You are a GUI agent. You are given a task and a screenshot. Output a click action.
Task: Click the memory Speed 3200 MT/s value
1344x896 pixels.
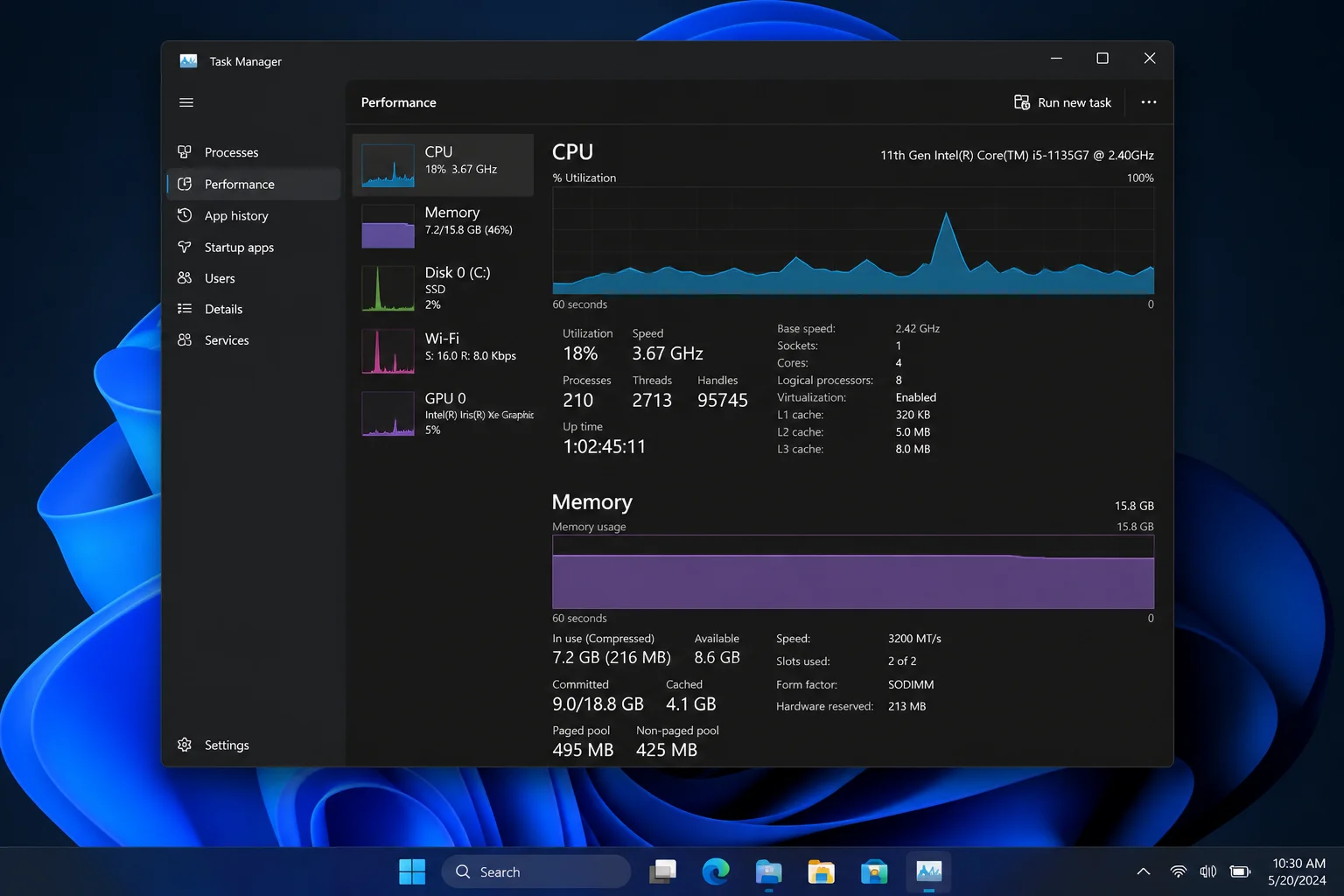tap(914, 639)
